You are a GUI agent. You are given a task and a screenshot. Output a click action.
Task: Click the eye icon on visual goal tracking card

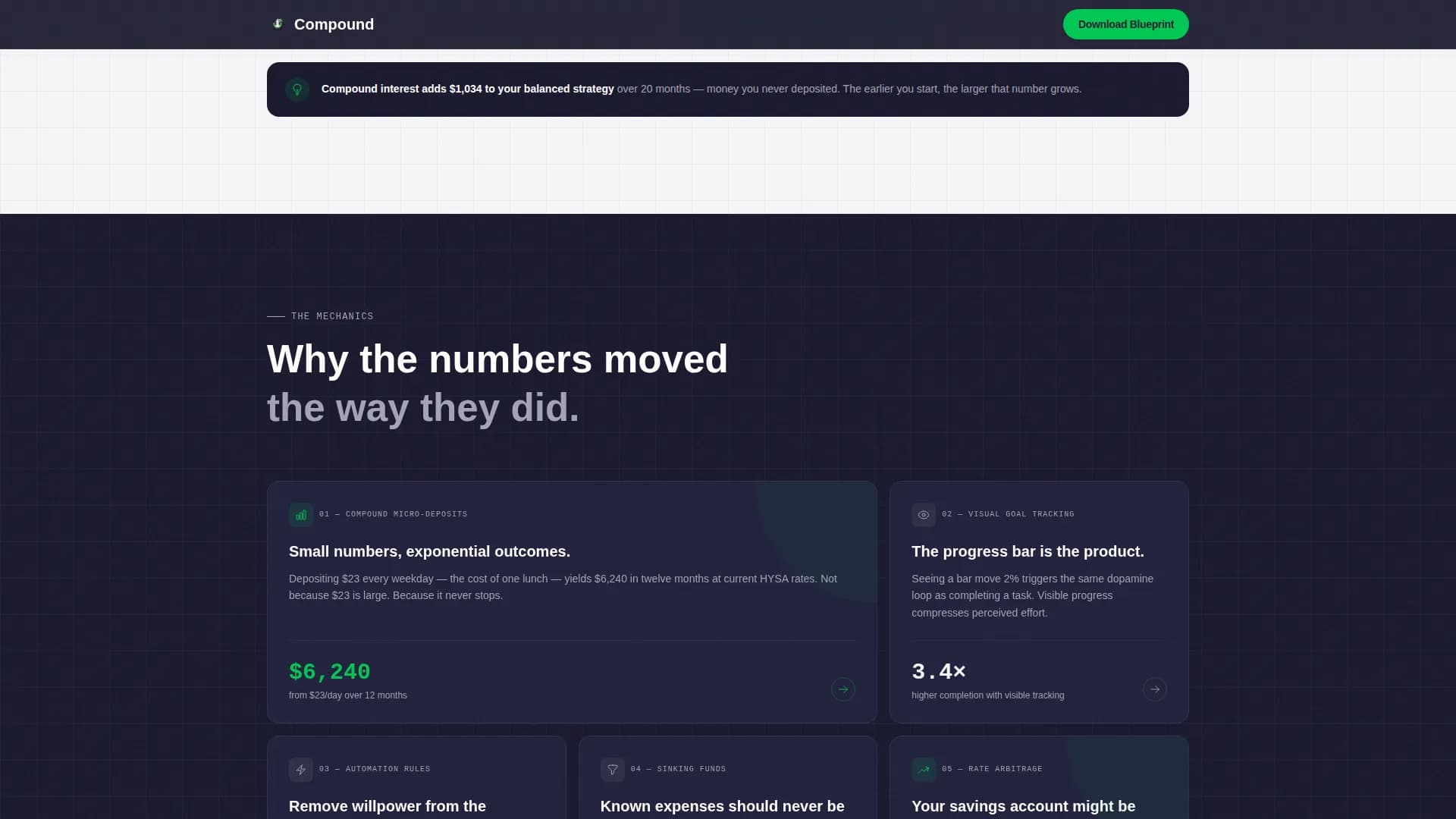[923, 514]
